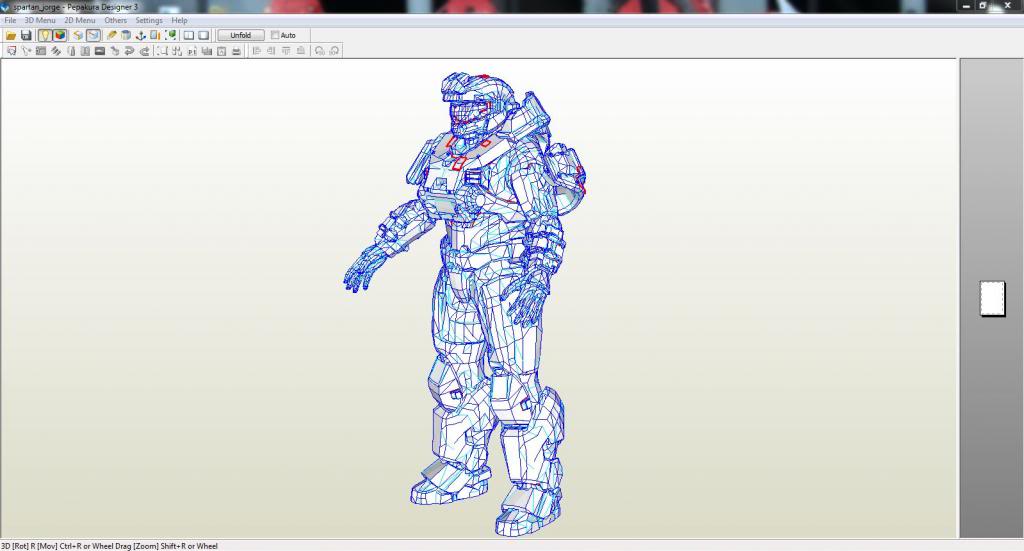Choose the select-and-move parts tool
The height and width of the screenshot is (551, 1024).
[11, 51]
